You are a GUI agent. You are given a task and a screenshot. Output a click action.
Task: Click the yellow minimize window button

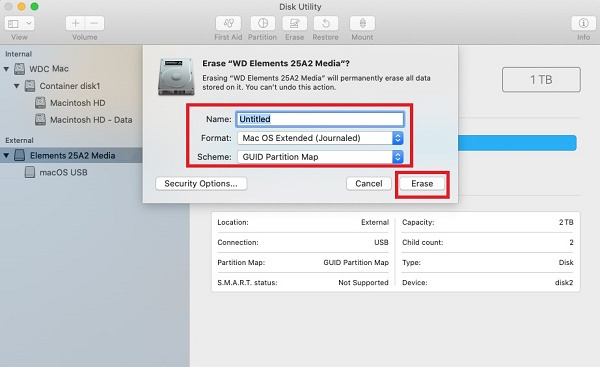21,7
